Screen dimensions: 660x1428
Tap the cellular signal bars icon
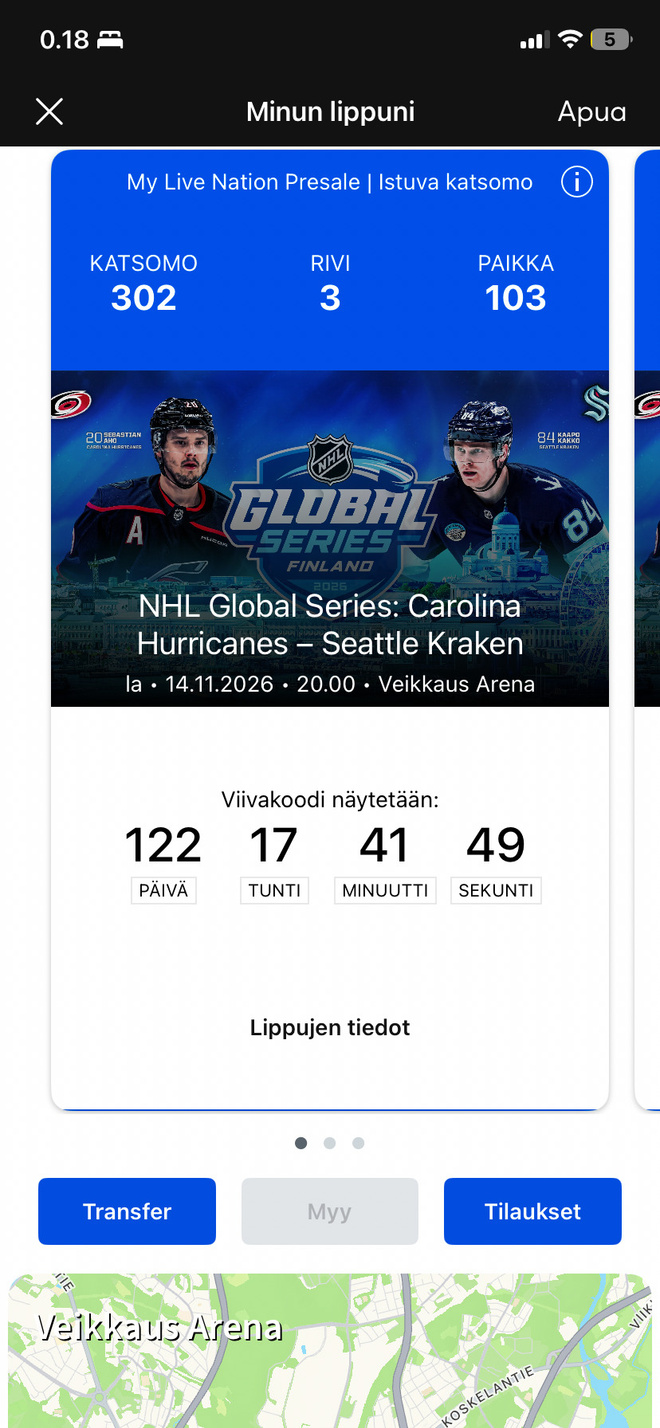[x=534, y=41]
